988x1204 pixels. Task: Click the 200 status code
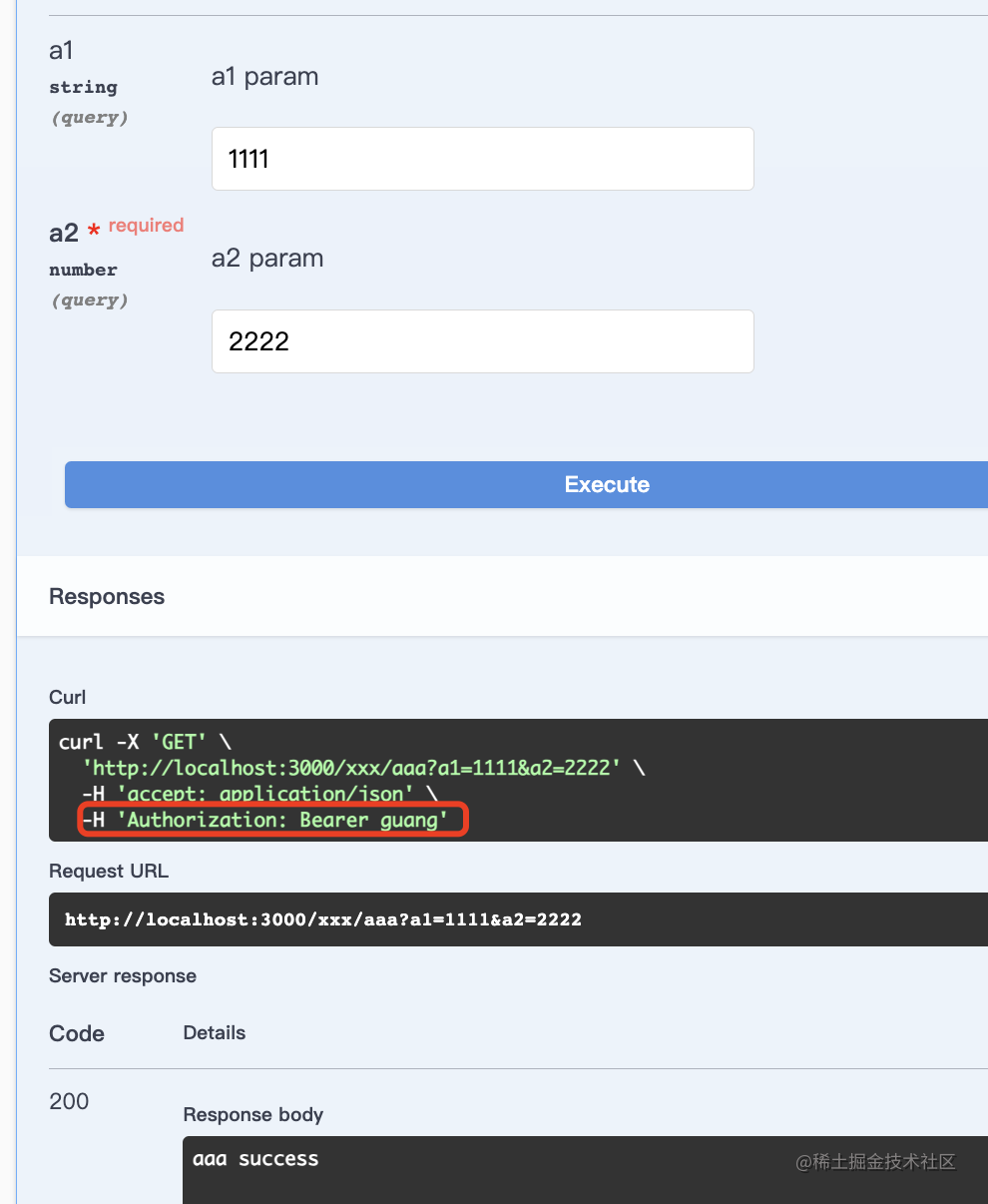coord(69,1101)
